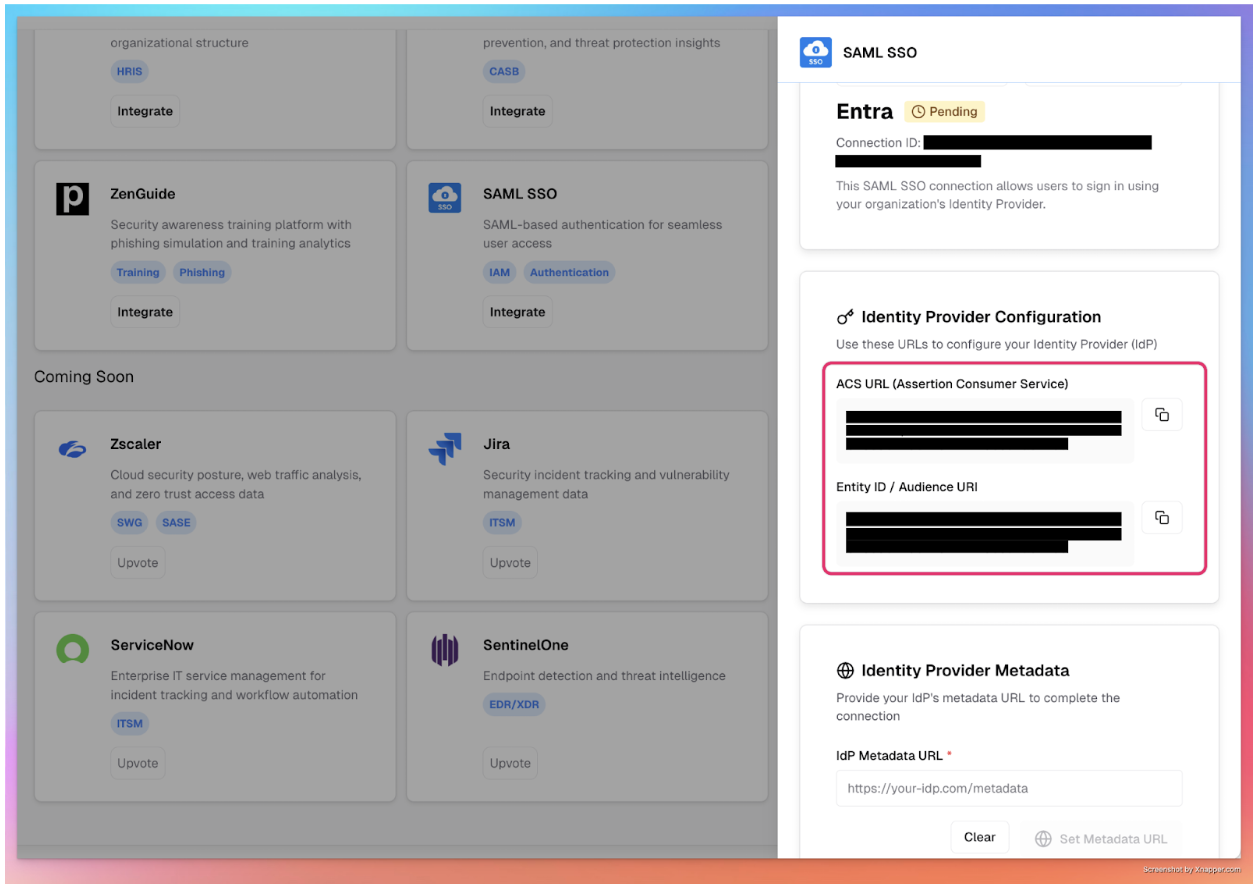
Task: Click the IdP Metadata URL label
Action: [894, 756]
